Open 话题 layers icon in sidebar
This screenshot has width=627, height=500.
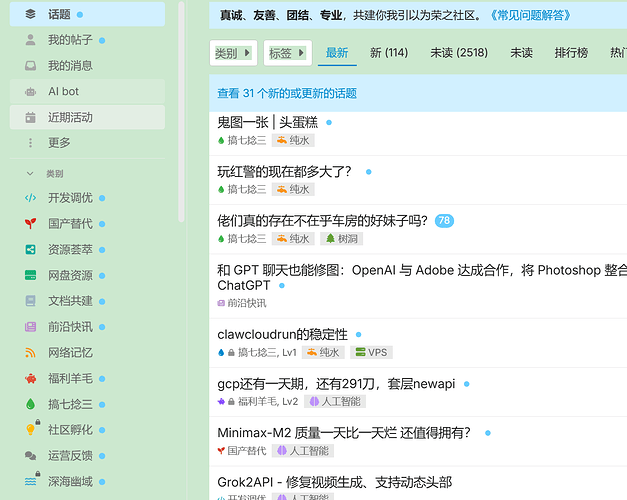point(30,14)
